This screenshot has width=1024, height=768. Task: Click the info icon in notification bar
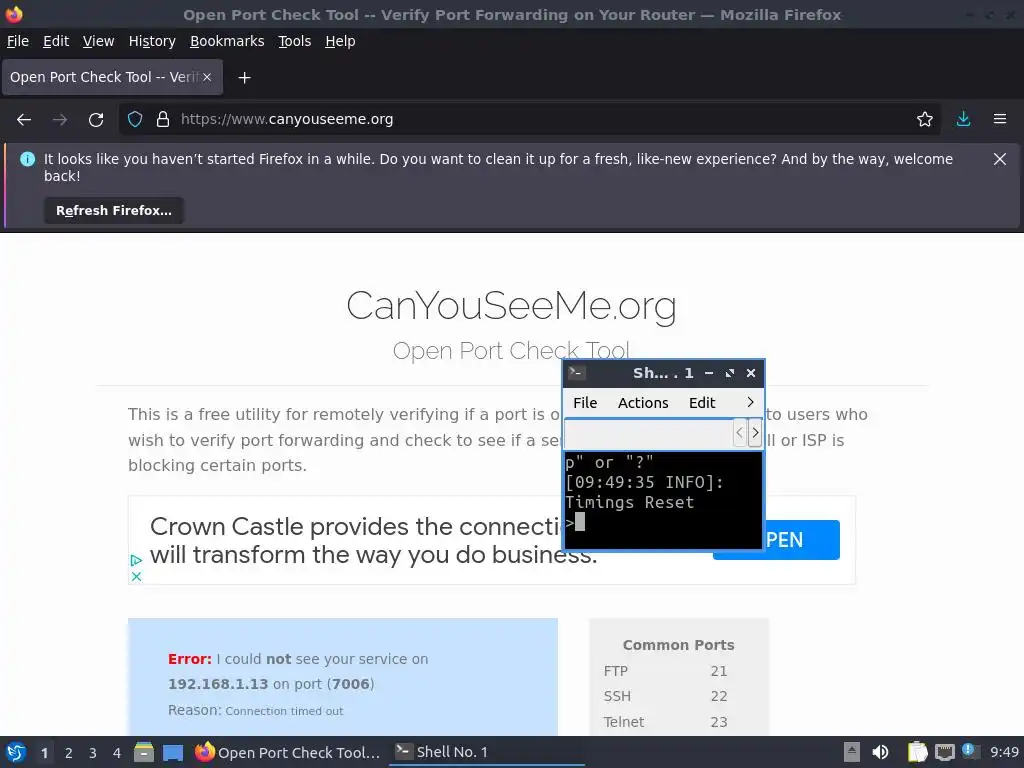coord(27,159)
